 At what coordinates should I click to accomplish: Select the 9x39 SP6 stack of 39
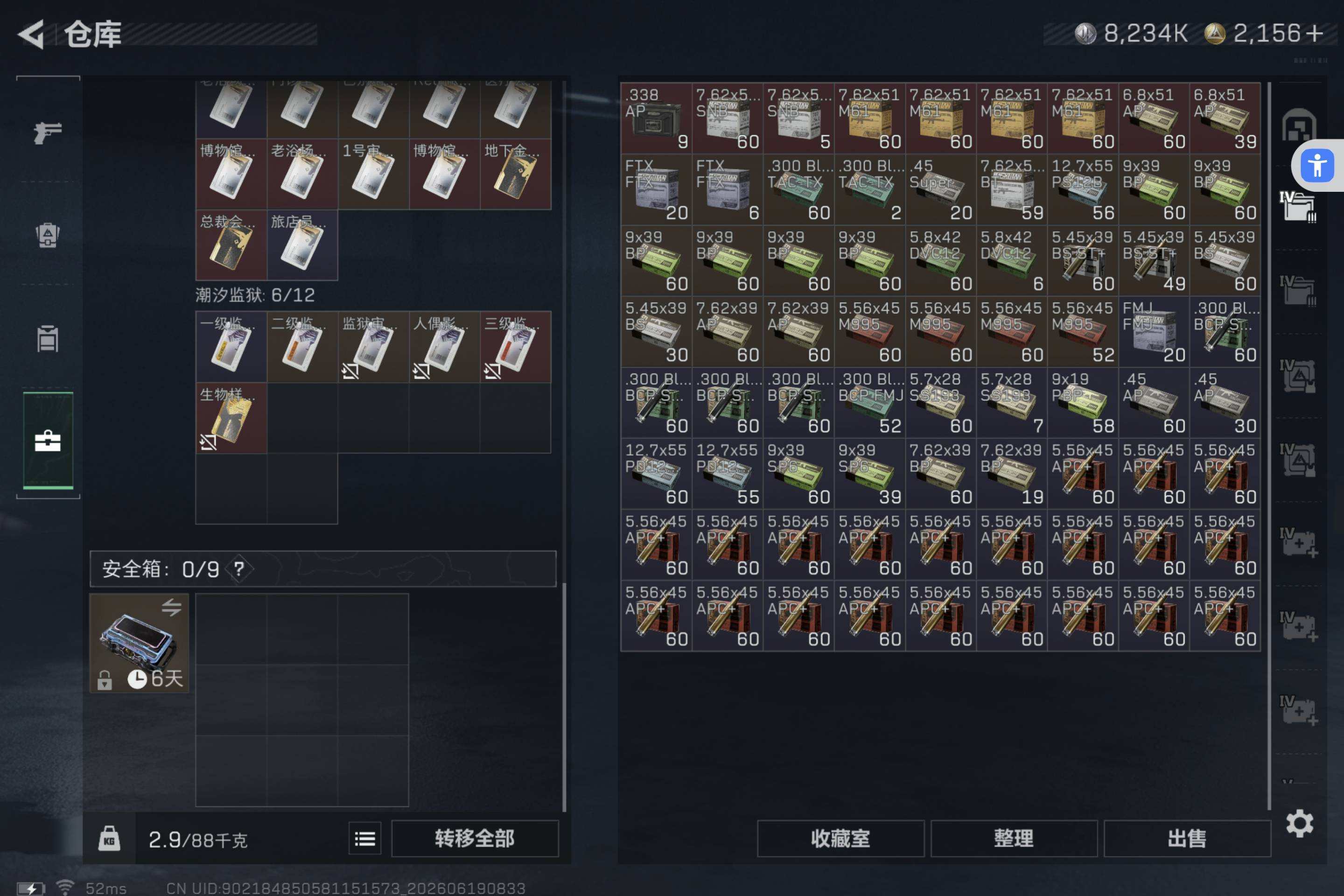[870, 474]
